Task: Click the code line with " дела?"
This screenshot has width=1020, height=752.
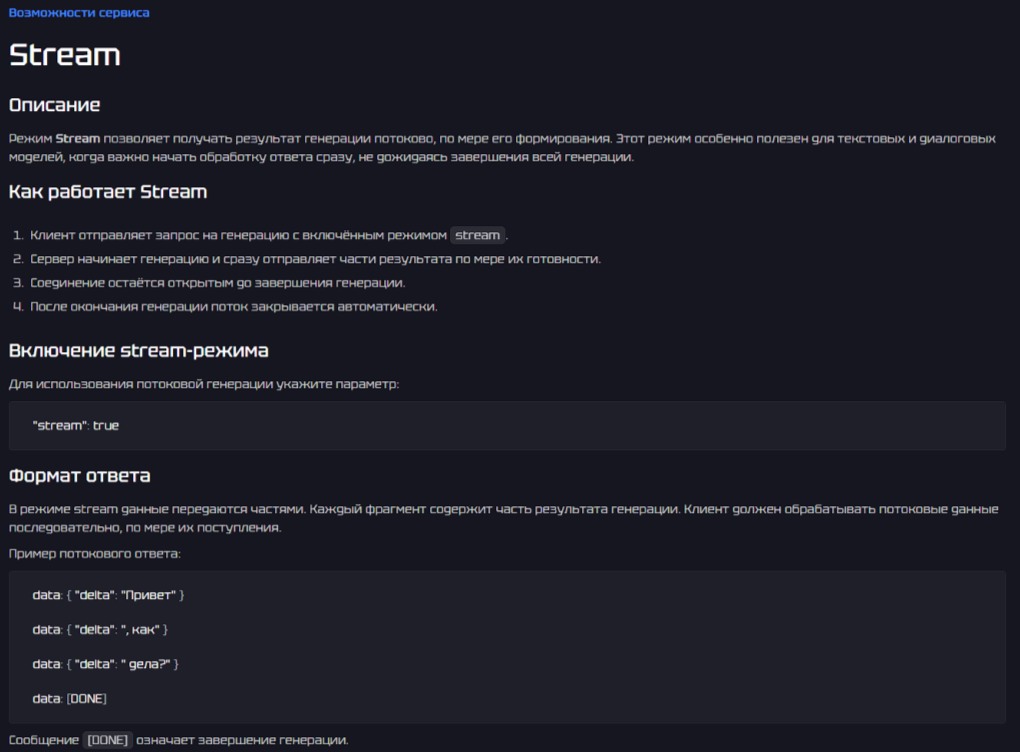Action: click(x=105, y=664)
